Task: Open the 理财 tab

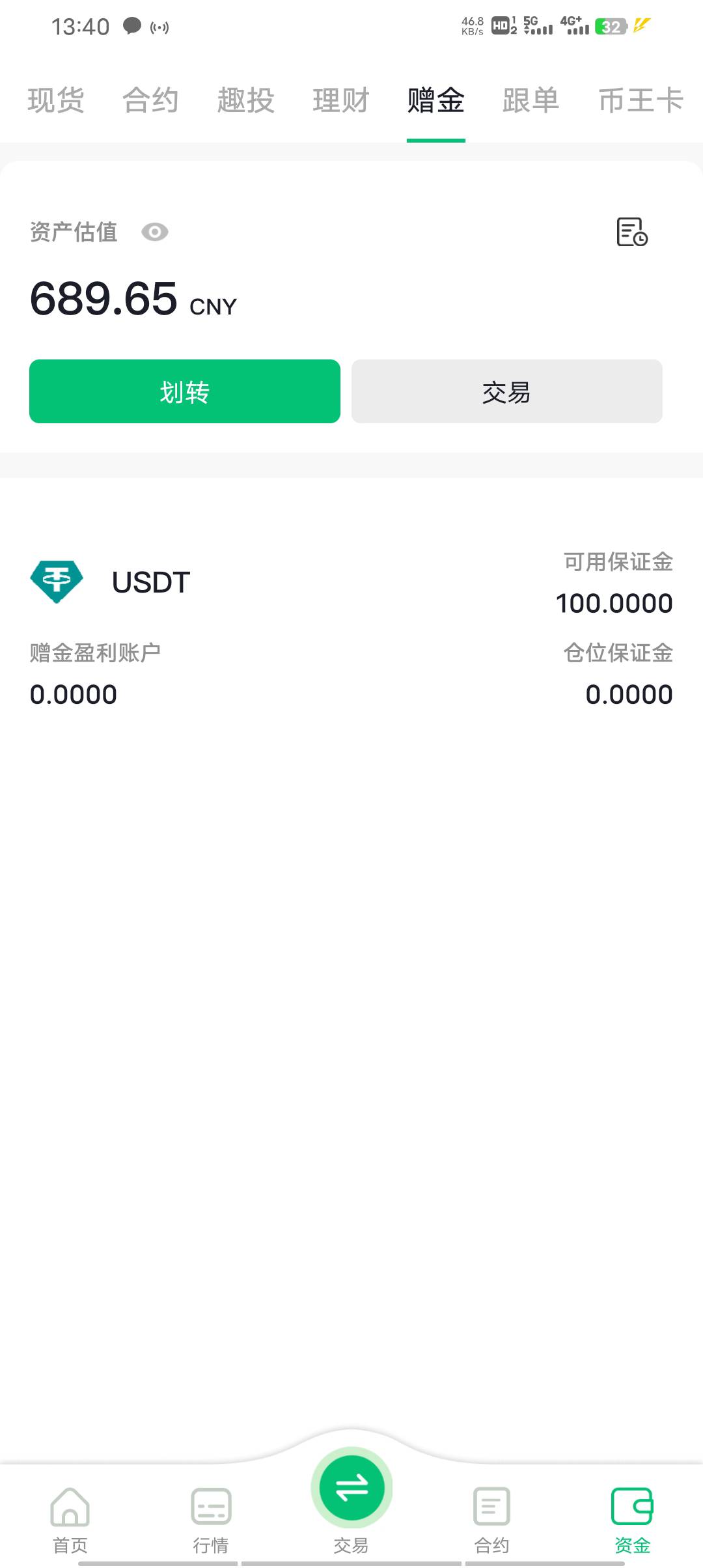Action: (x=340, y=101)
